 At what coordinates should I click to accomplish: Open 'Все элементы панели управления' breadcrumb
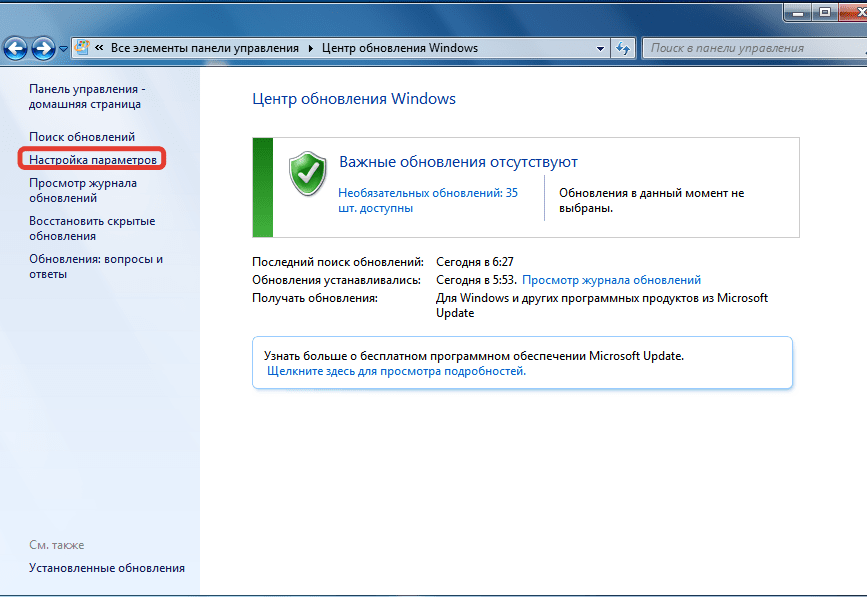coord(205,48)
